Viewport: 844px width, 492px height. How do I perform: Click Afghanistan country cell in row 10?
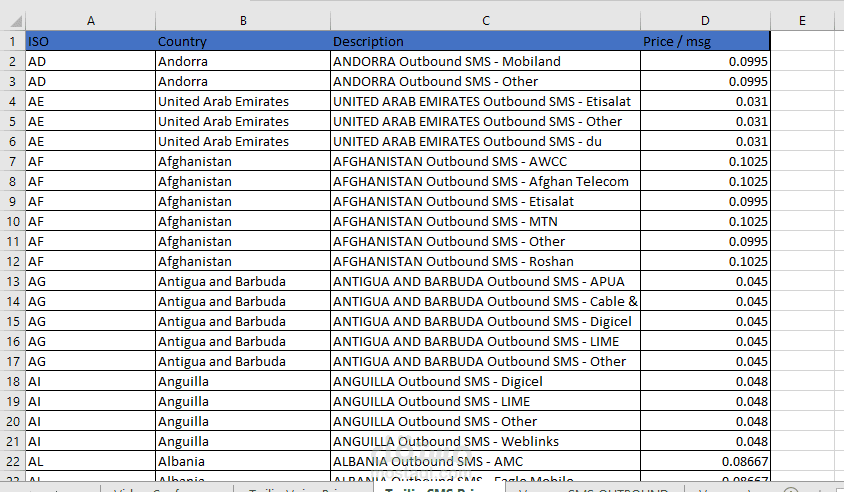click(243, 221)
